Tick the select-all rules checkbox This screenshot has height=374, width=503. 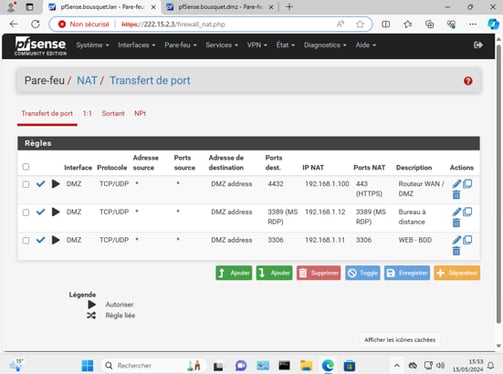click(x=26, y=167)
